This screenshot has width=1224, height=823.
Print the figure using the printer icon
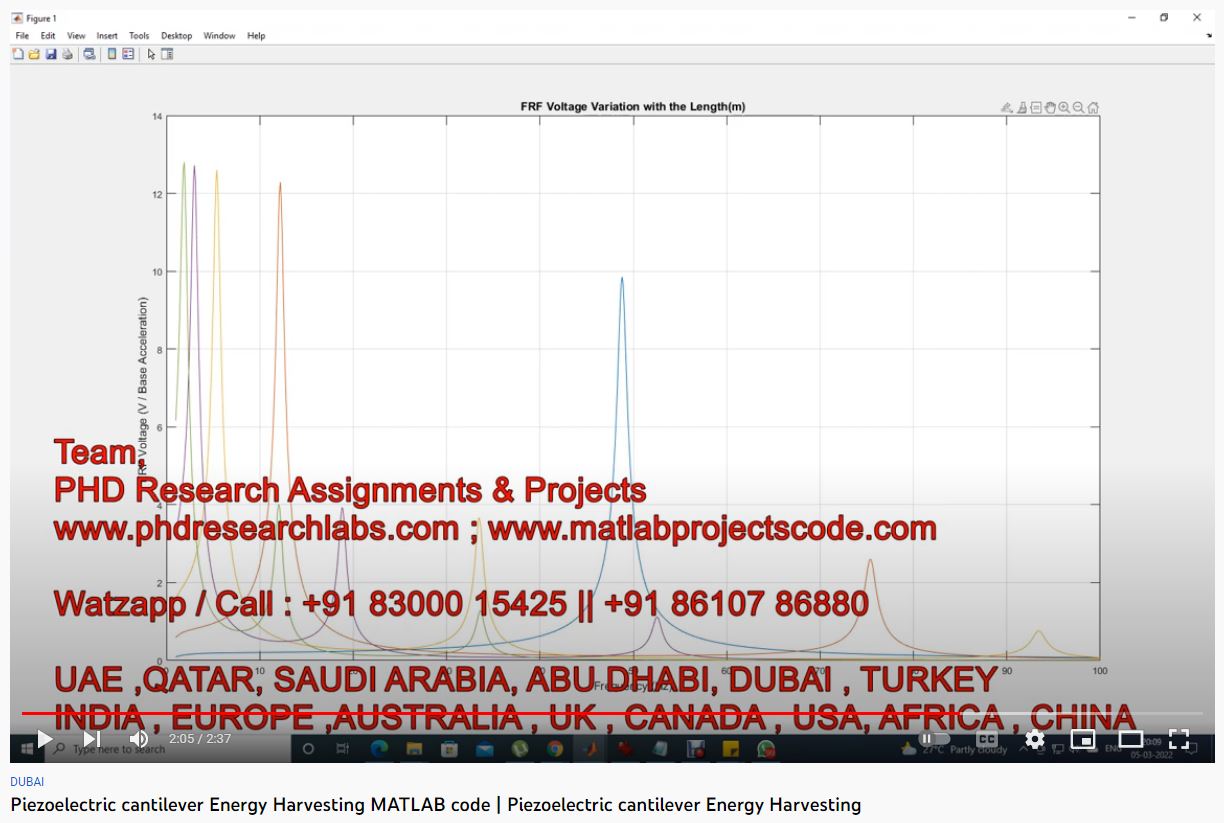pyautogui.click(x=67, y=54)
